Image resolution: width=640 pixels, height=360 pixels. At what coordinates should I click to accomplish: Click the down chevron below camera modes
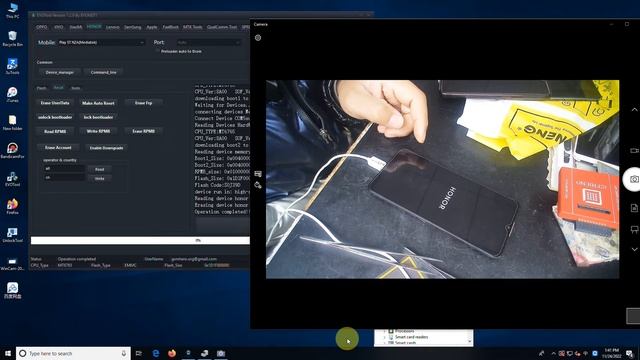pos(634,249)
